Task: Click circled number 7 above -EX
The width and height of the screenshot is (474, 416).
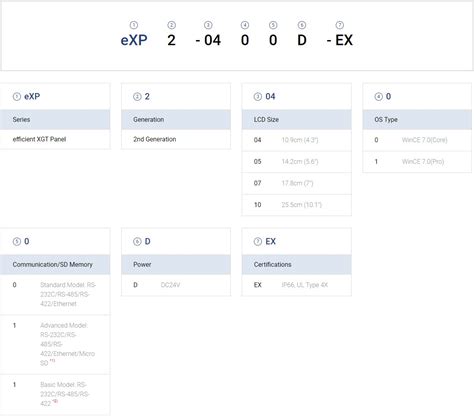Action: tap(339, 25)
